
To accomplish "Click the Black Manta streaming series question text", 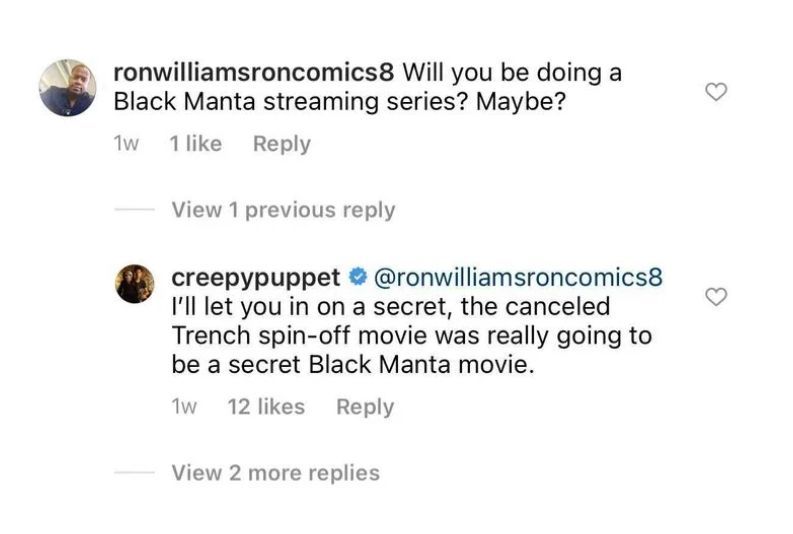I will 340,102.
